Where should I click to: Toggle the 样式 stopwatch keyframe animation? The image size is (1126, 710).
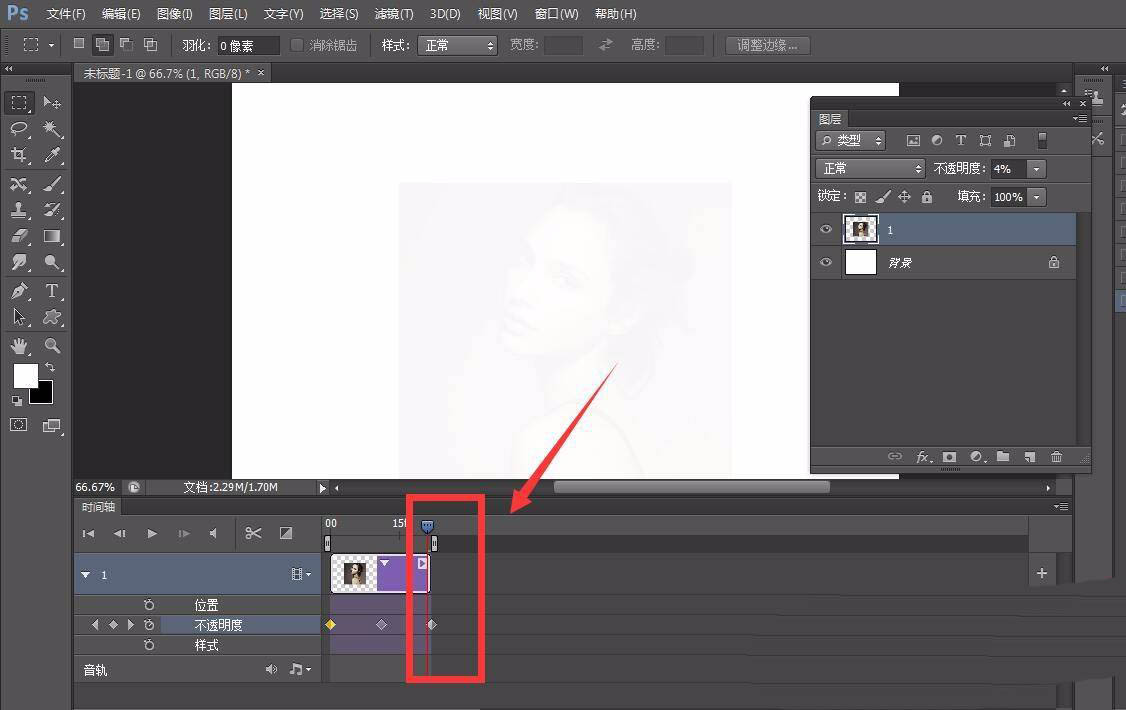point(149,645)
